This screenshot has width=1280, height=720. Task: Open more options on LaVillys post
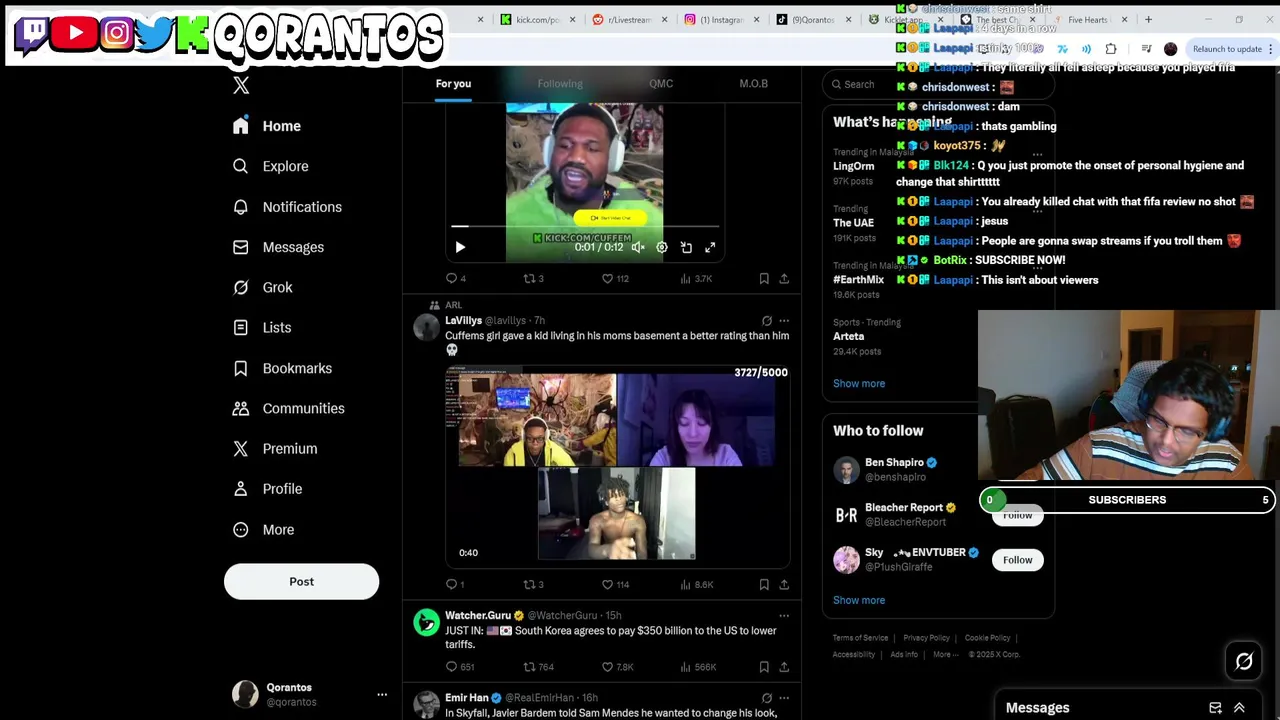(x=784, y=321)
